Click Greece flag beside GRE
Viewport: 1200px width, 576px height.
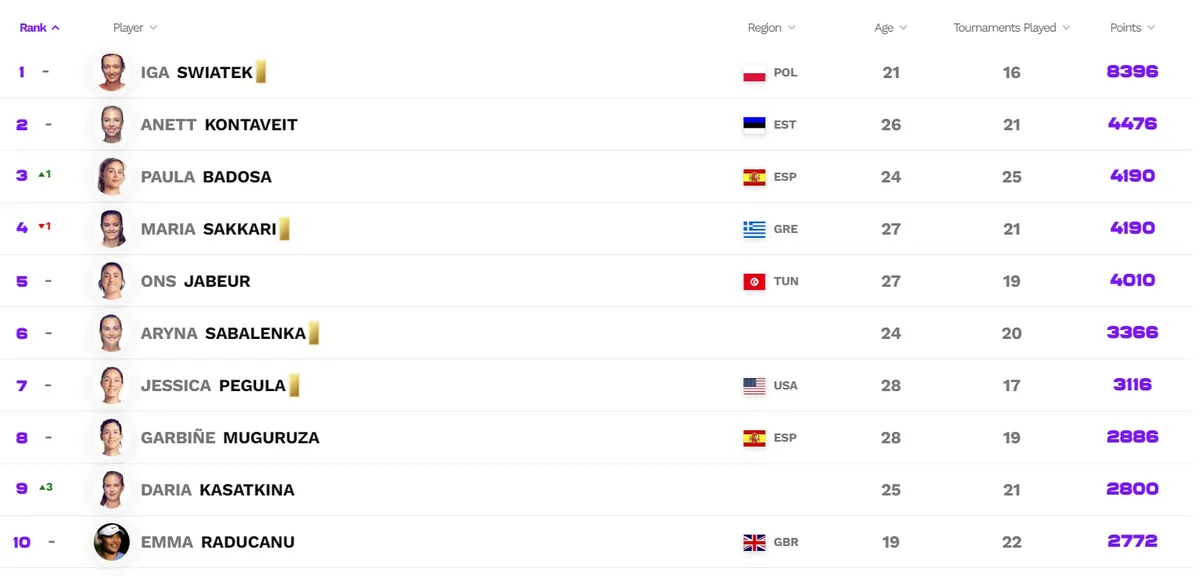pos(754,229)
